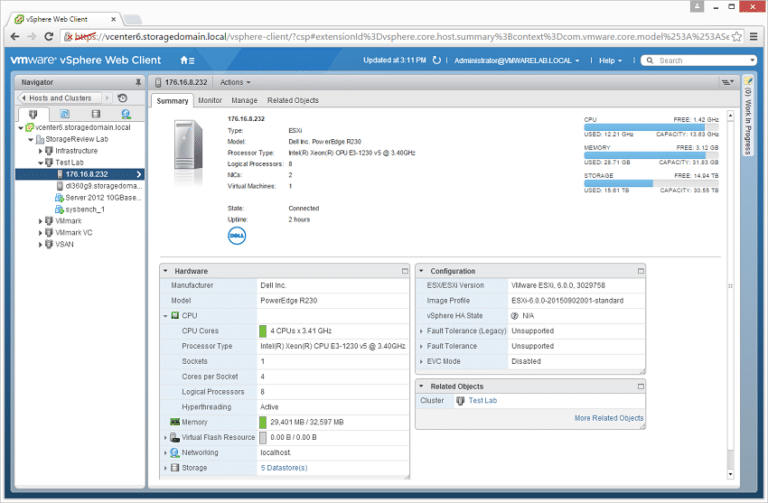The image size is (768, 503).
Task: Expand the EVC Mode row
Action: [x=421, y=362]
